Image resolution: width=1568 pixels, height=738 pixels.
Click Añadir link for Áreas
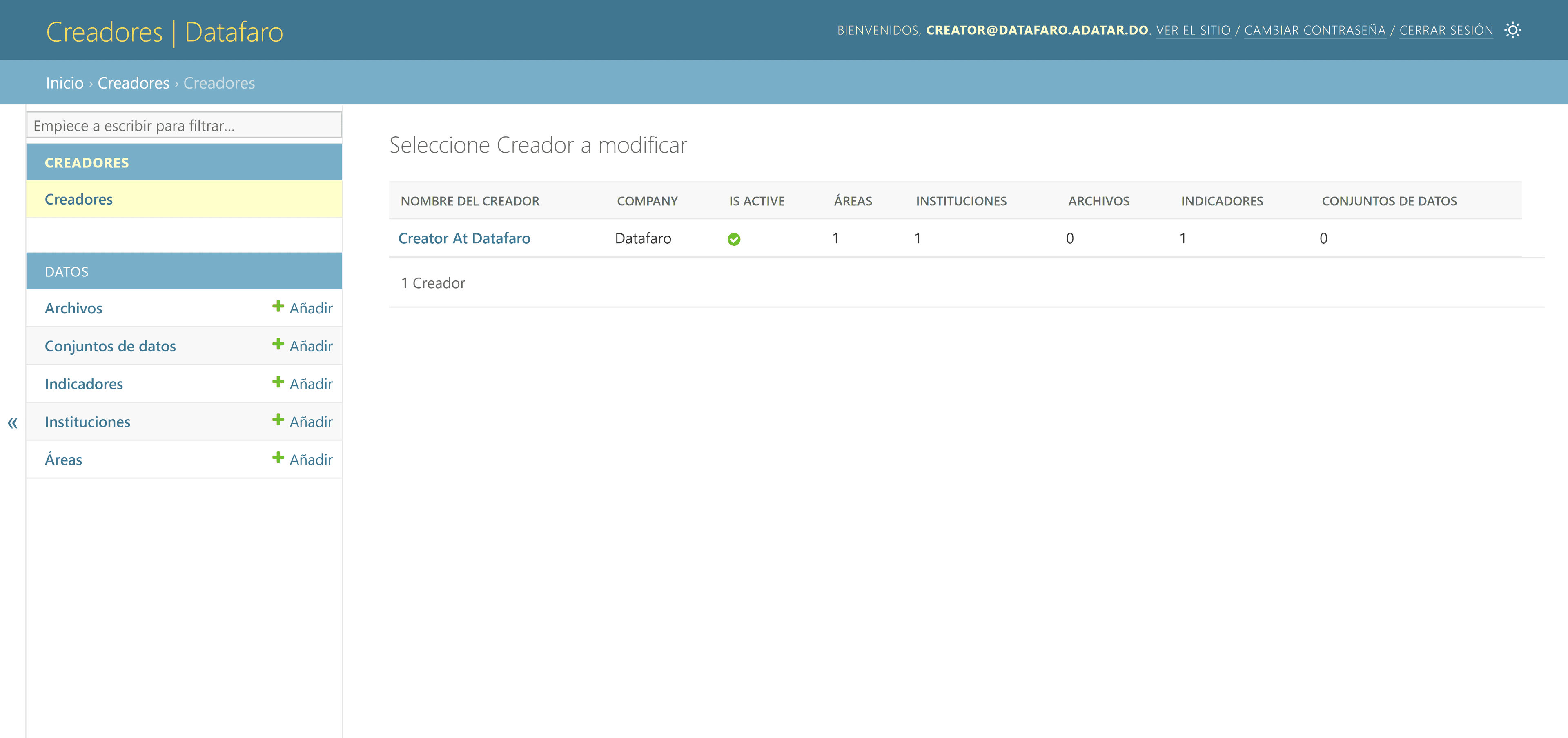click(x=311, y=459)
